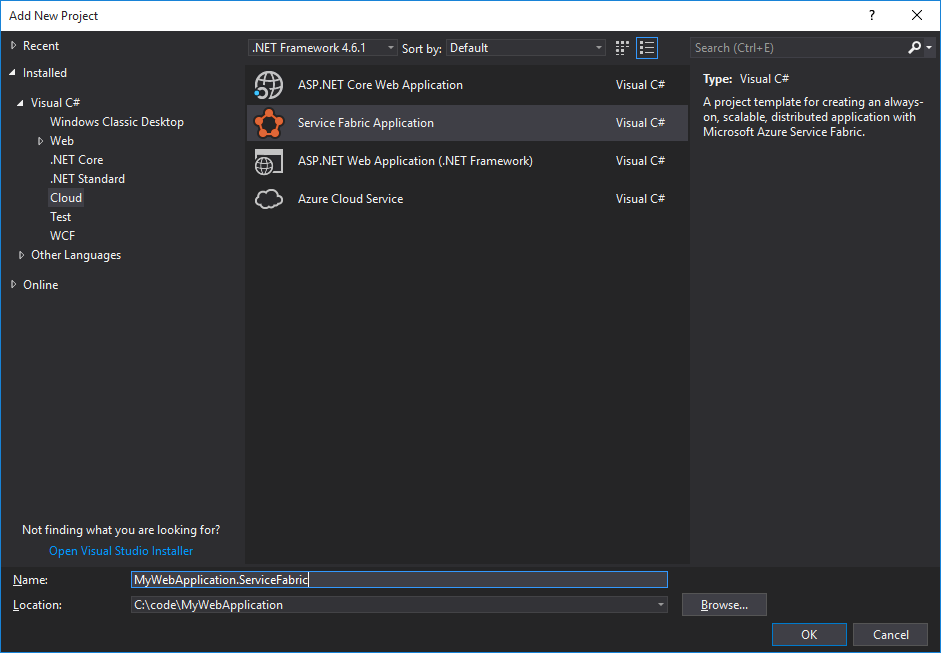The width and height of the screenshot is (941, 653).
Task: Select ASP.NET Web Application (.NET Framework) template name
Action: pyautogui.click(x=415, y=161)
